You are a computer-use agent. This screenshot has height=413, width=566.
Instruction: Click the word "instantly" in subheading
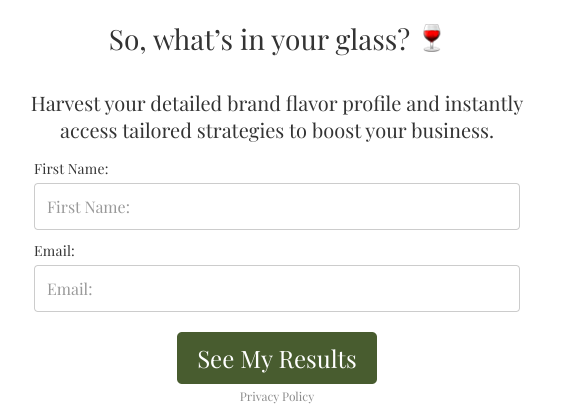pyautogui.click(x=484, y=105)
